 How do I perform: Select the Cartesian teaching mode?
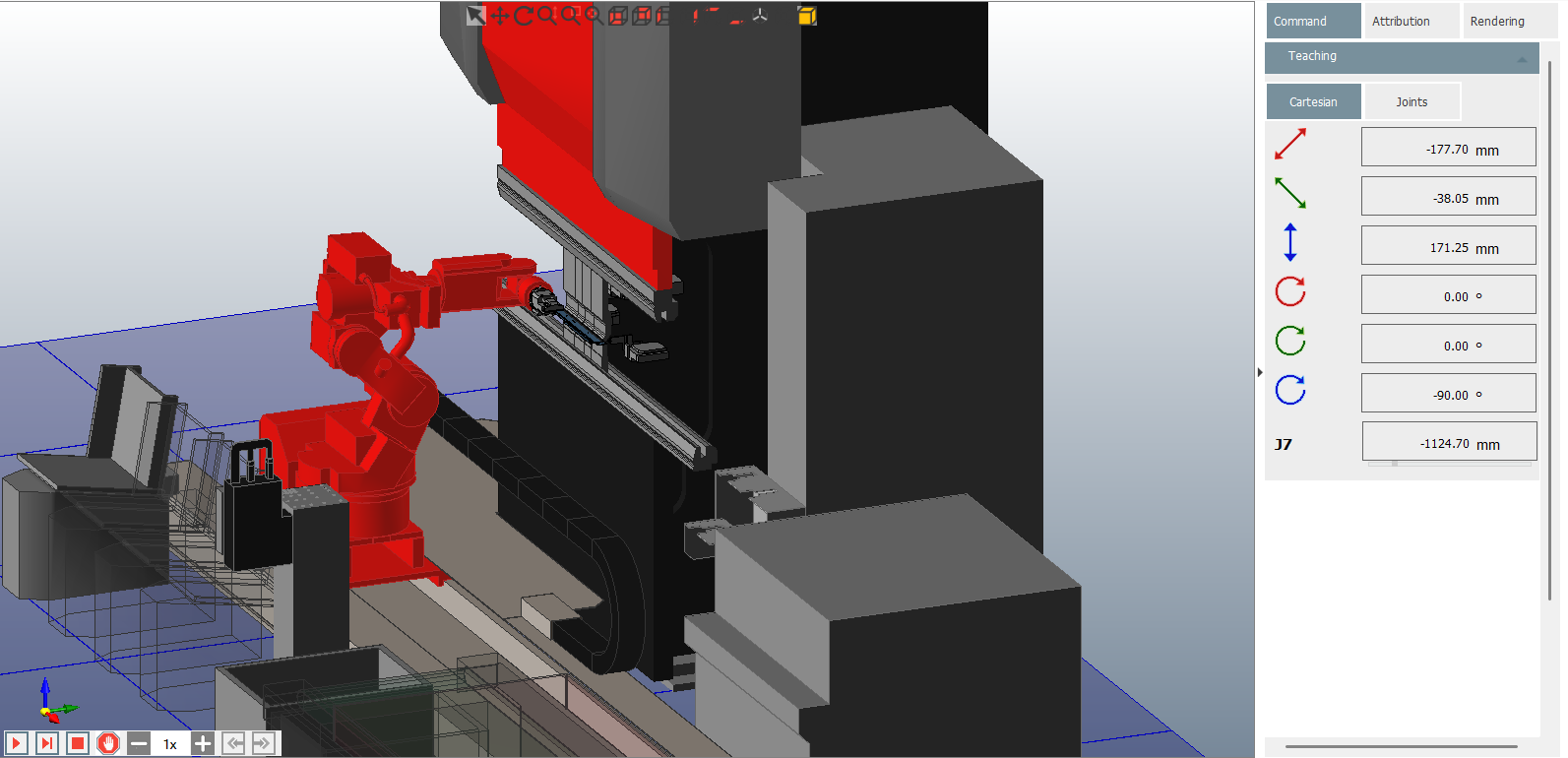pyautogui.click(x=1313, y=101)
